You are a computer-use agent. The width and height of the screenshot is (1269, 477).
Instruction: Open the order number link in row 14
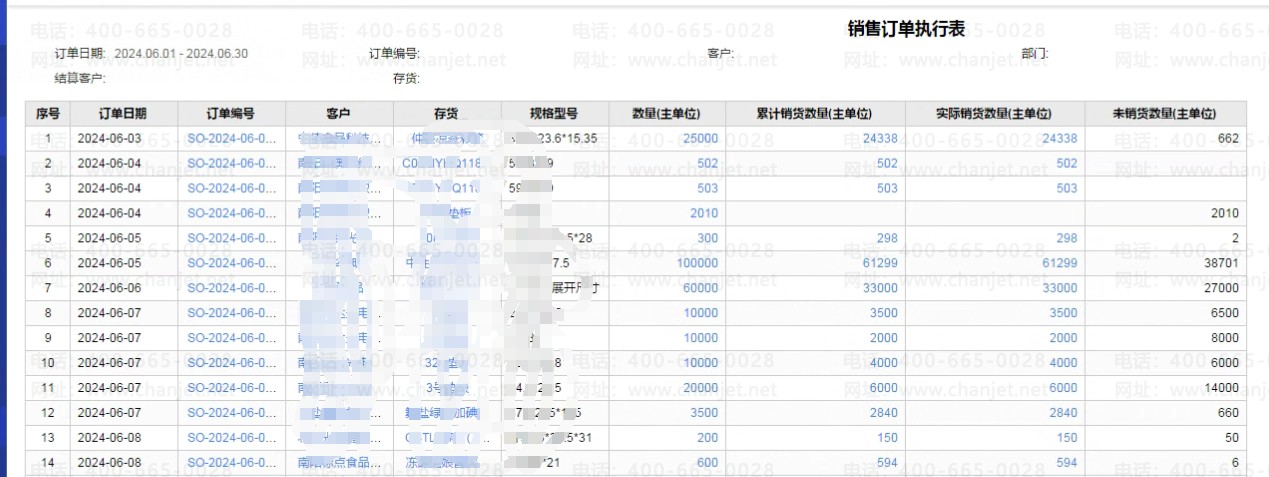tap(231, 463)
